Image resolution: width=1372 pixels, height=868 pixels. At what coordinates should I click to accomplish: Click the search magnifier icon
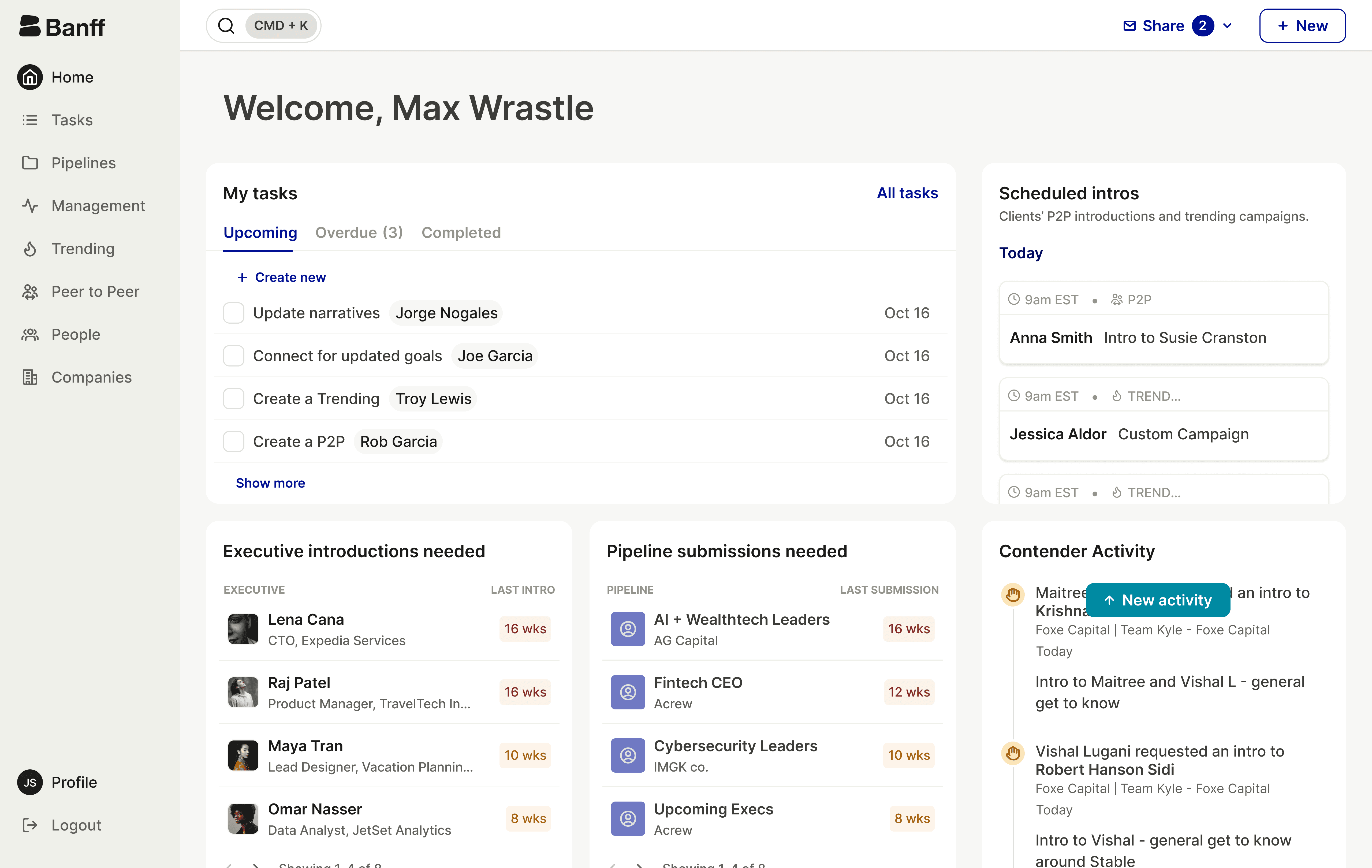pyautogui.click(x=226, y=26)
